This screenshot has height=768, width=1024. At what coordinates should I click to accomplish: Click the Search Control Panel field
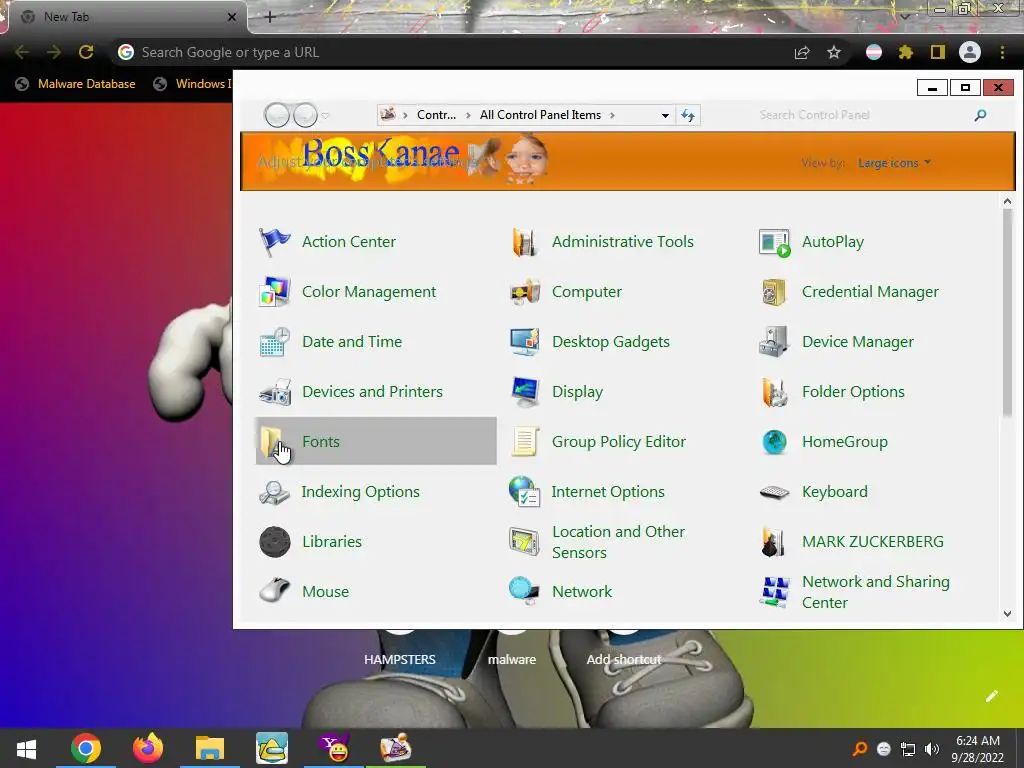click(x=863, y=115)
